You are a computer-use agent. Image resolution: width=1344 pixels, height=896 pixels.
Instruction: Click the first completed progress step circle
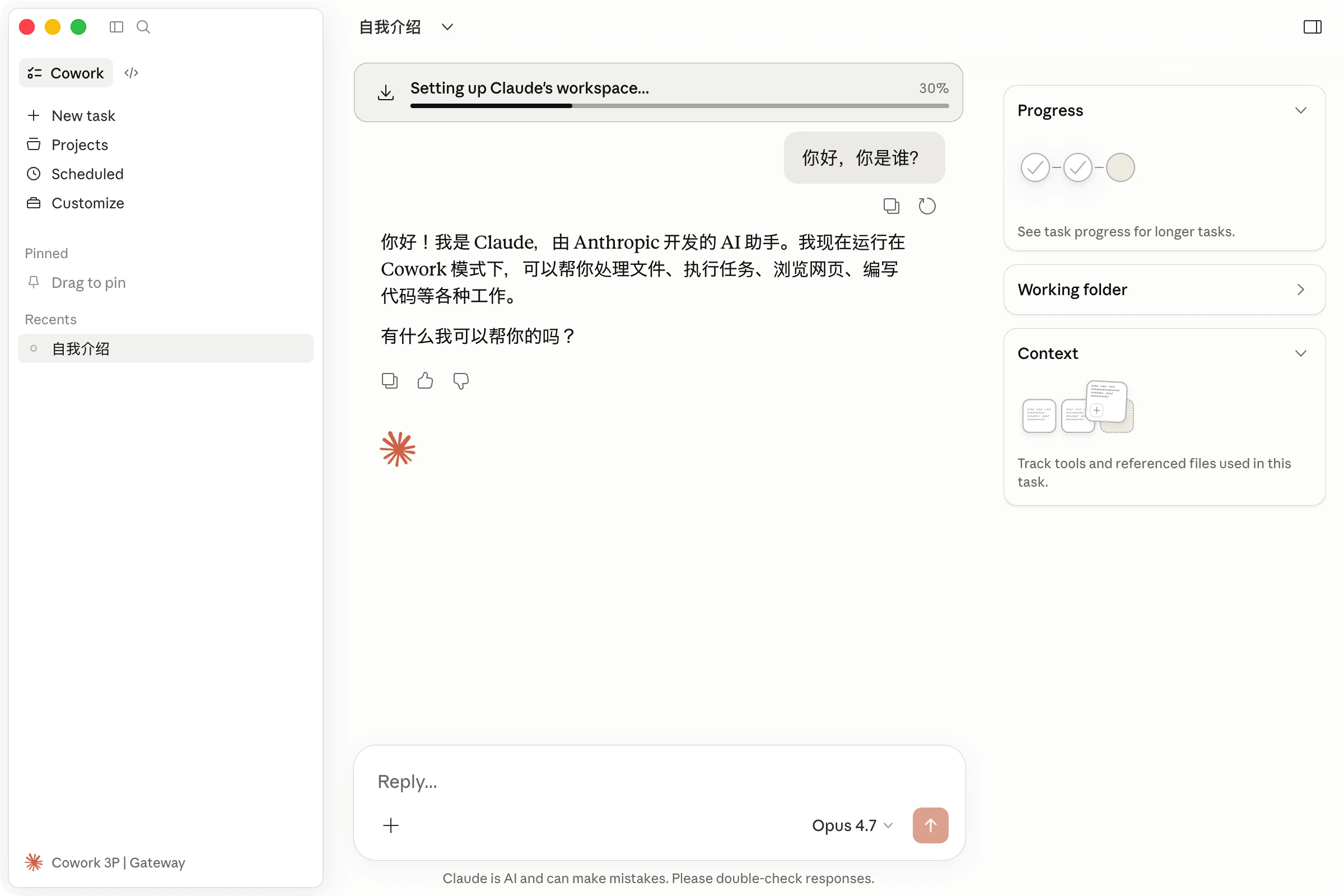1035,167
